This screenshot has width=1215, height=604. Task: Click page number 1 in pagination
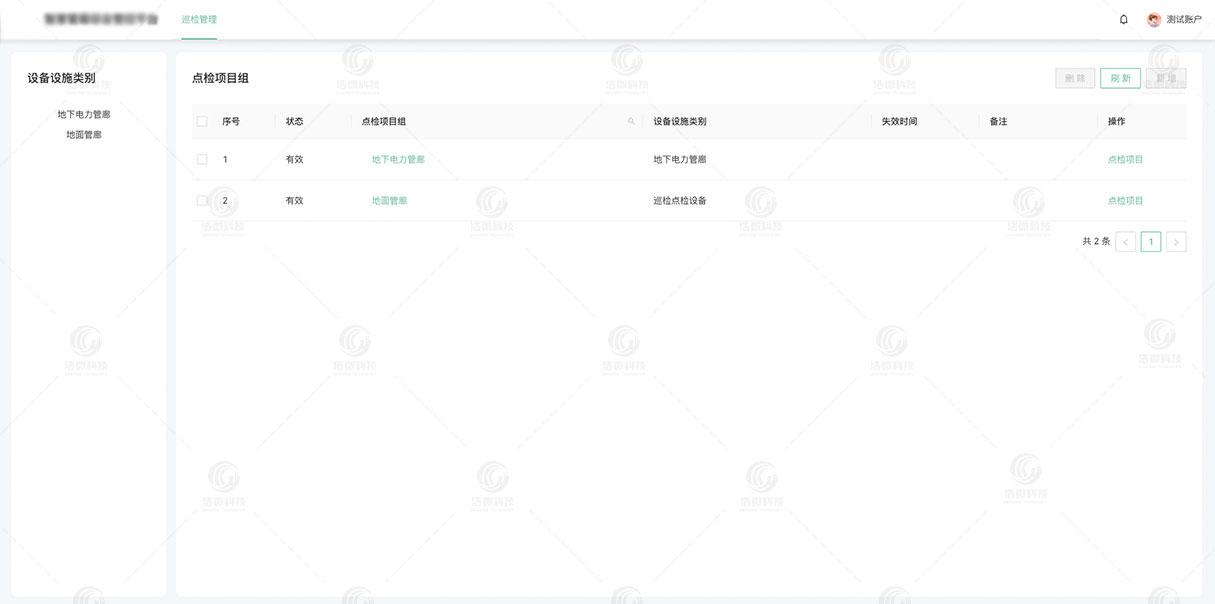(1151, 241)
